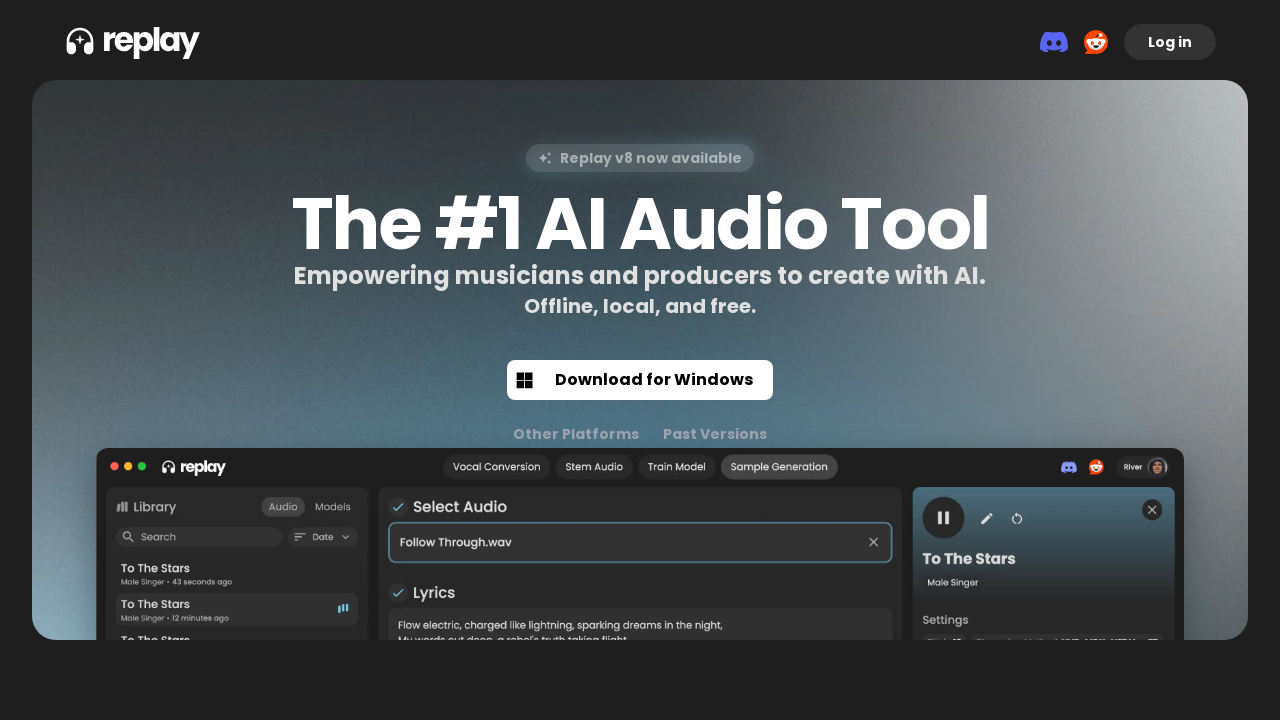
Task: Open the River profile menu
Action: pyautogui.click(x=1143, y=467)
